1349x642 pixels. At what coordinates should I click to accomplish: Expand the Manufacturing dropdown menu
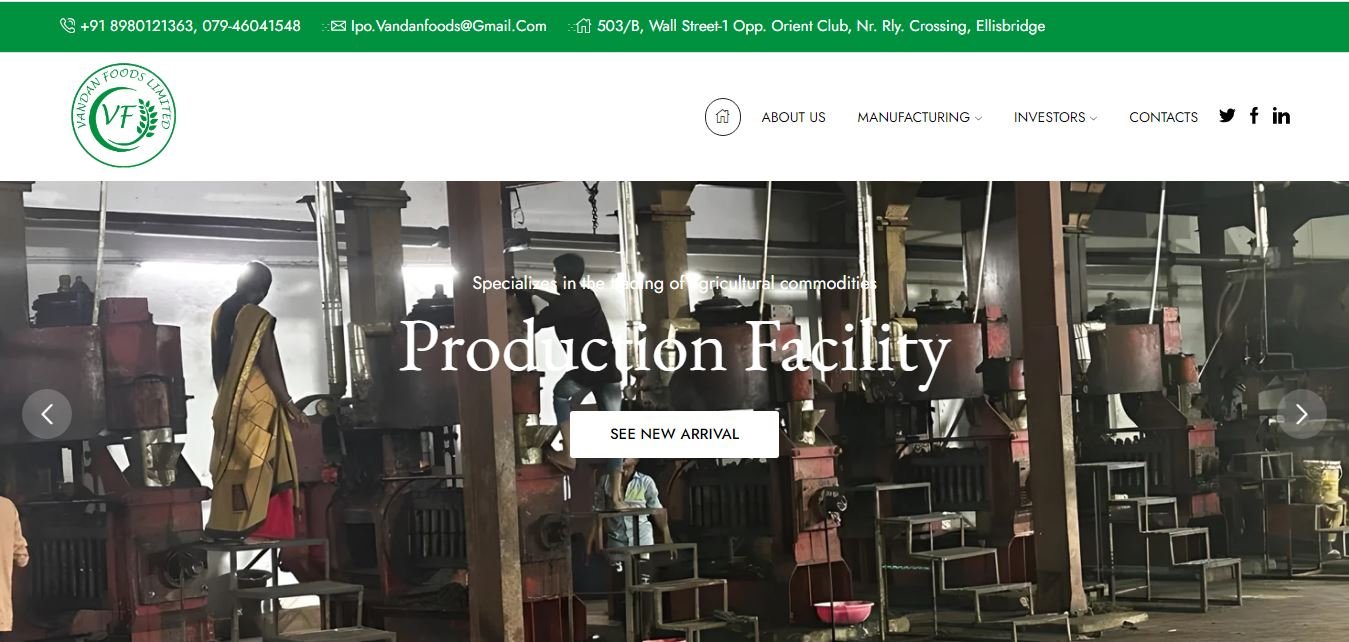(919, 117)
